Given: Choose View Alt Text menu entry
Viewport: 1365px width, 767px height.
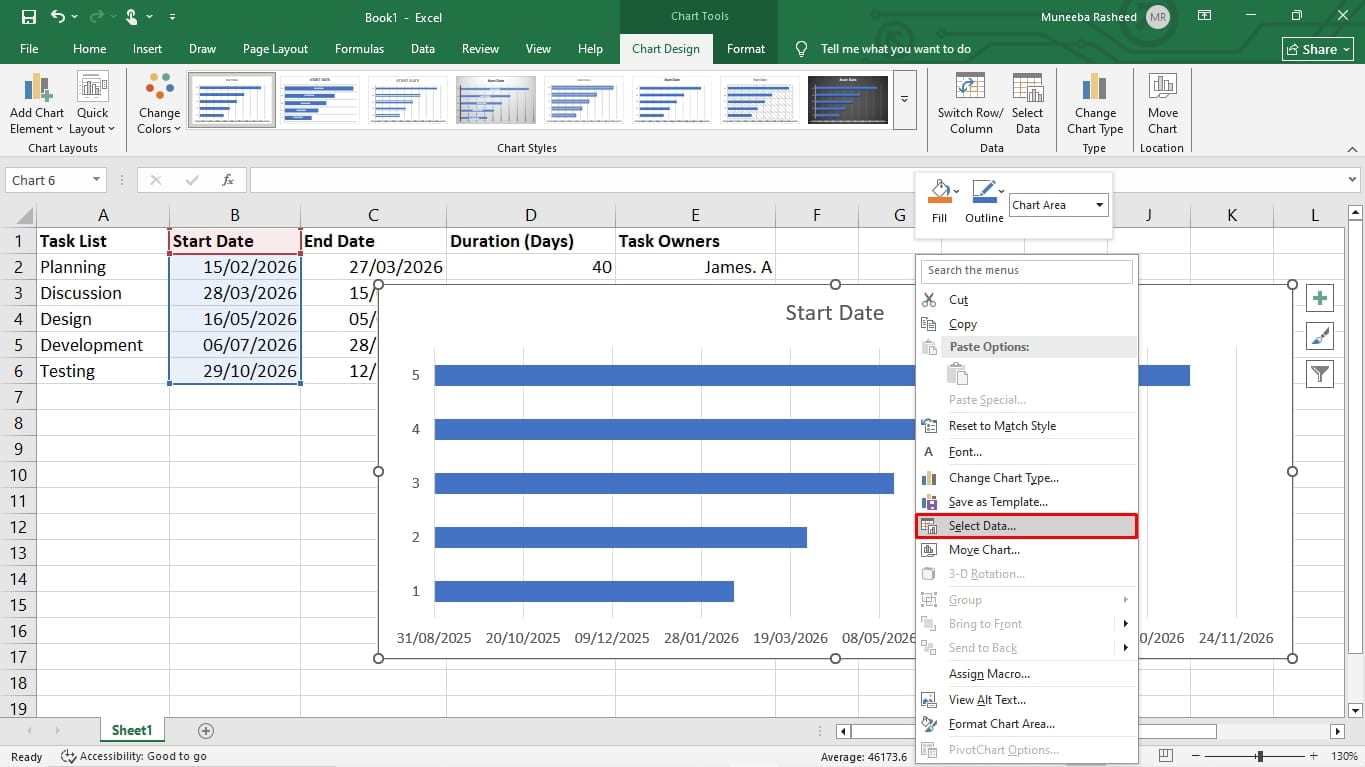Looking at the screenshot, I should pyautogui.click(x=1026, y=700).
